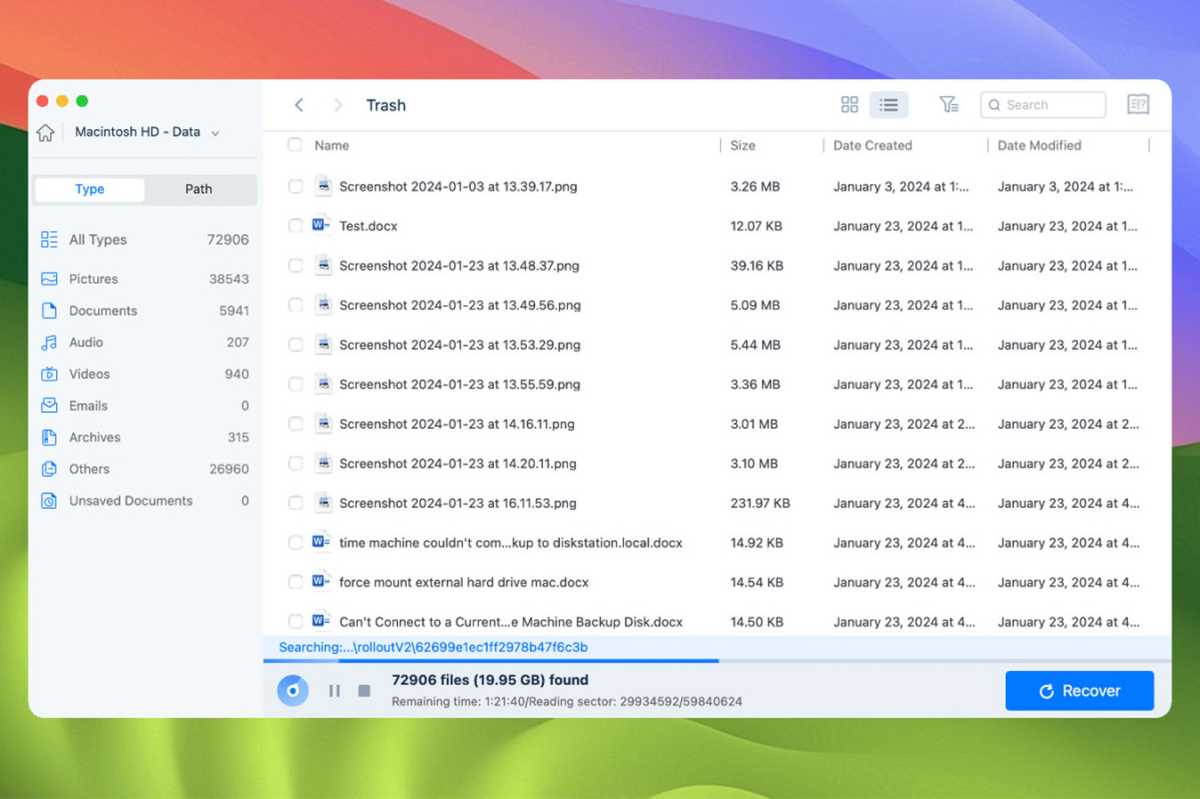Check the box for Test.docx

pyautogui.click(x=295, y=226)
